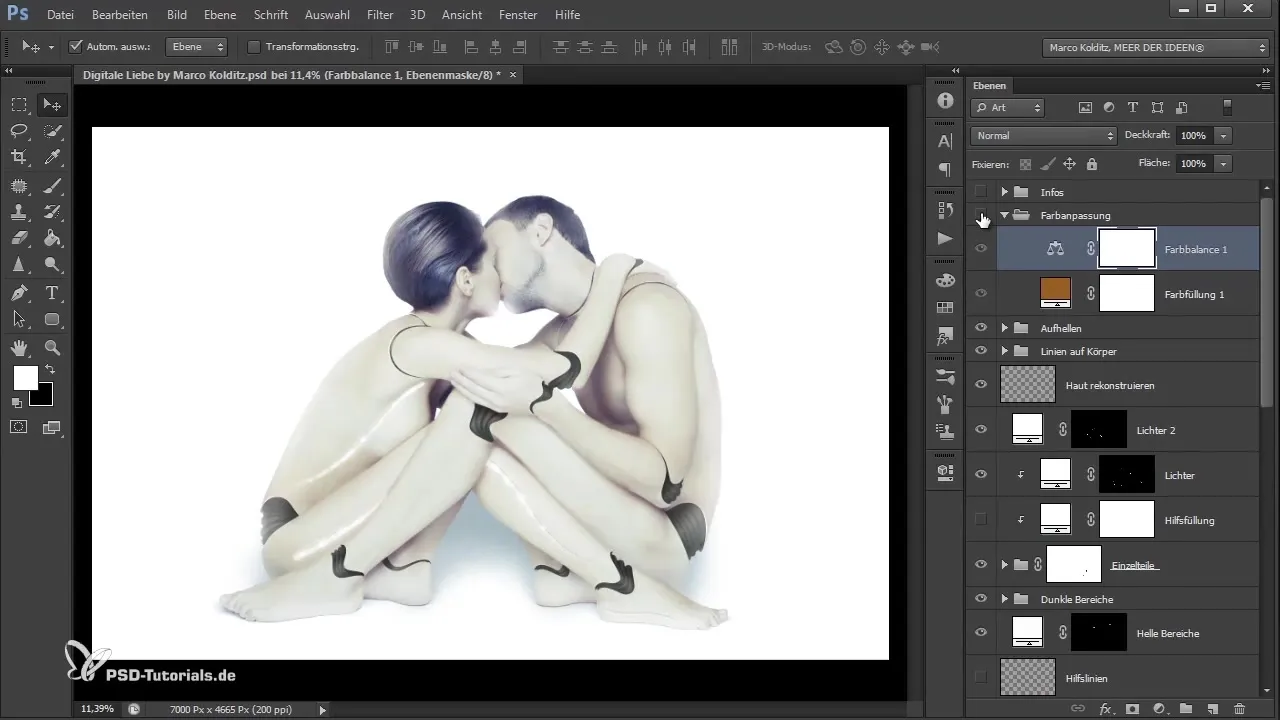Select the Move tool in the toolbox
The height and width of the screenshot is (720, 1280).
coord(52,104)
